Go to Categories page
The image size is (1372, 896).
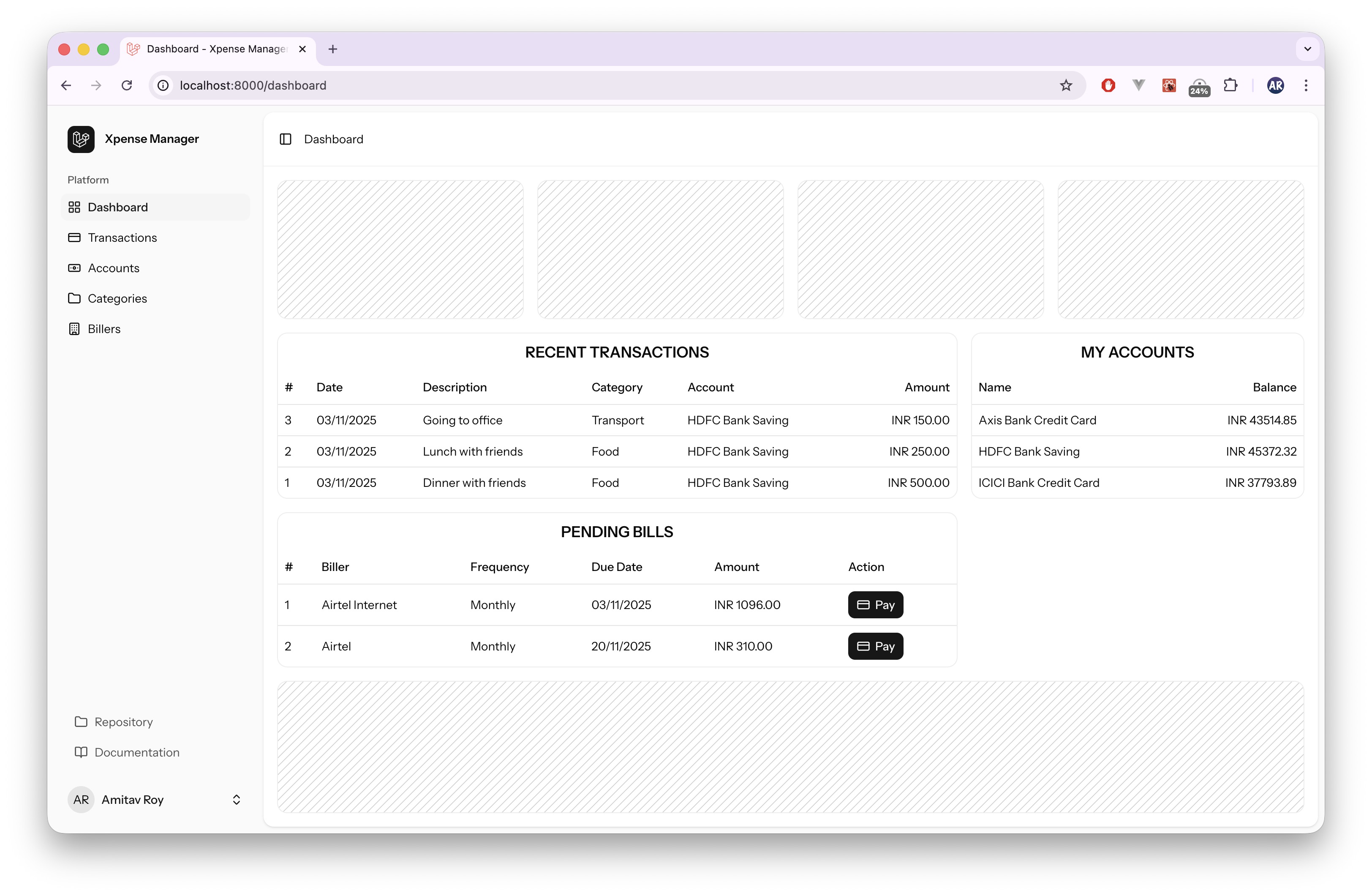point(117,298)
